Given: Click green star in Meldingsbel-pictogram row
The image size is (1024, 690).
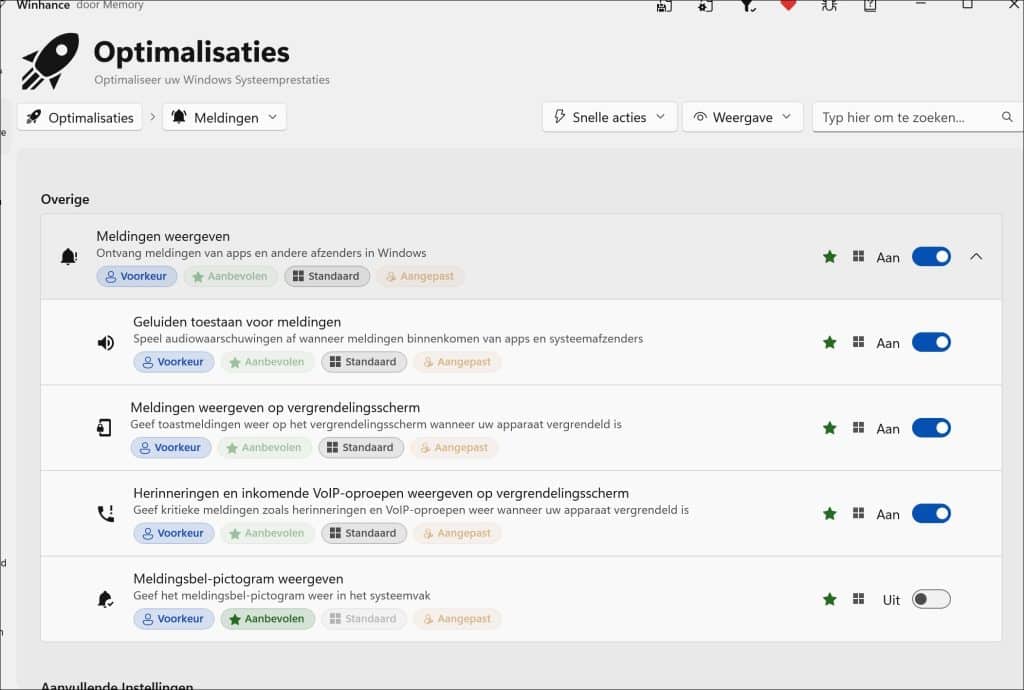Looking at the screenshot, I should pyautogui.click(x=830, y=599).
